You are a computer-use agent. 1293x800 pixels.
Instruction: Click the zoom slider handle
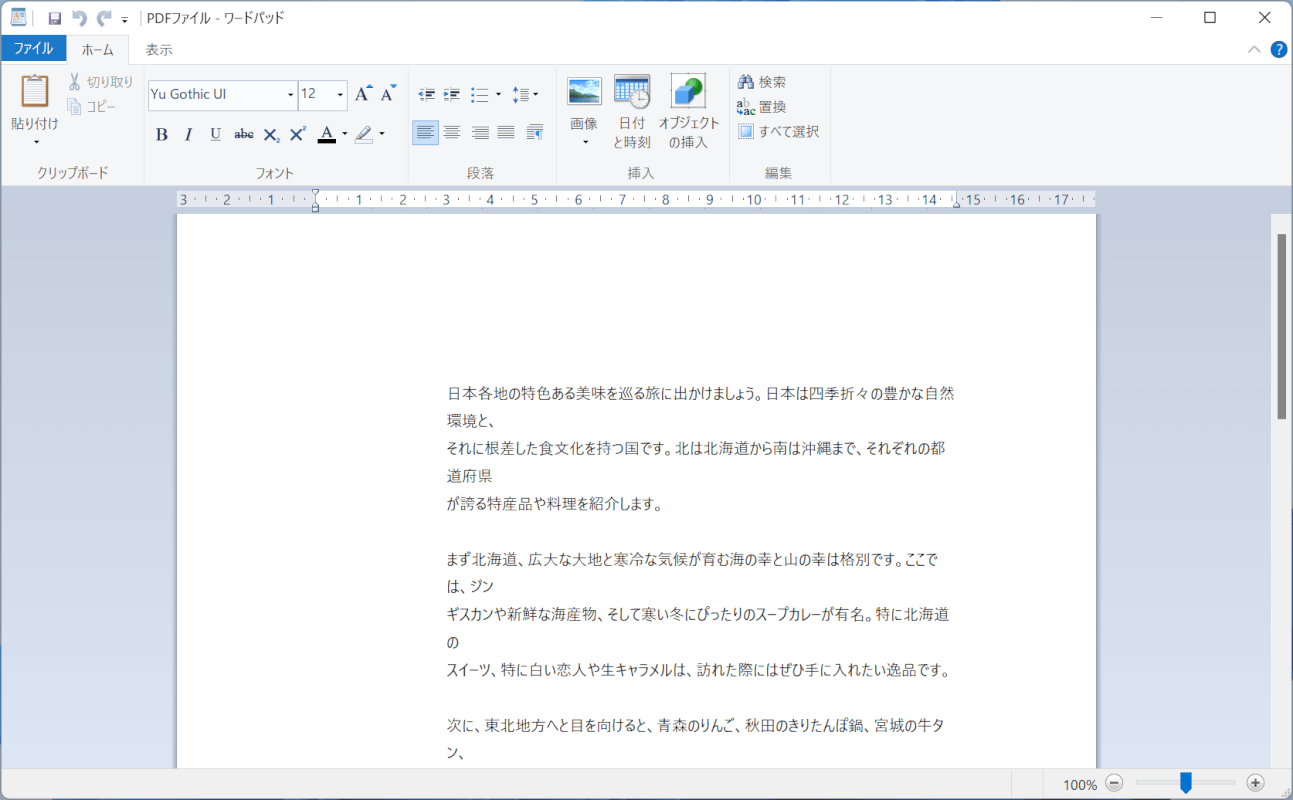click(1186, 783)
